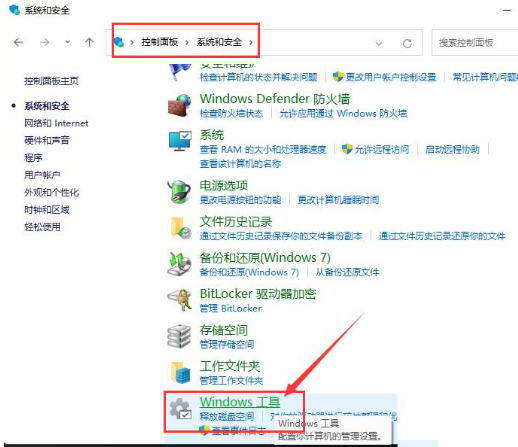This screenshot has width=518, height=447.
Task: Select the 控制面板 breadcrumb
Action: click(x=159, y=42)
